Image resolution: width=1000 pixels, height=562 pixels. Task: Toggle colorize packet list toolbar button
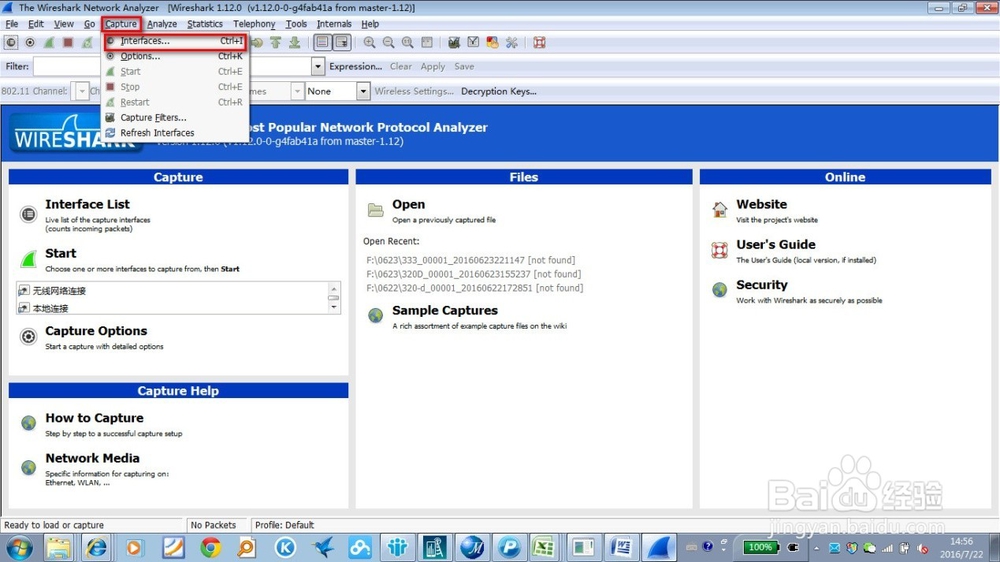(x=322, y=43)
